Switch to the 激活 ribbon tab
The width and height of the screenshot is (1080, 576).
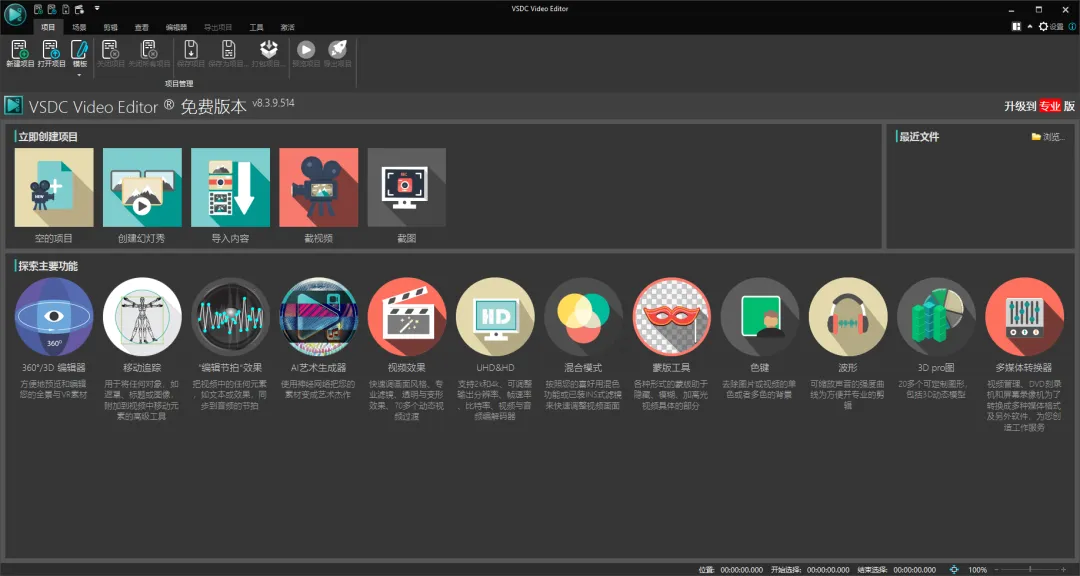click(x=287, y=28)
